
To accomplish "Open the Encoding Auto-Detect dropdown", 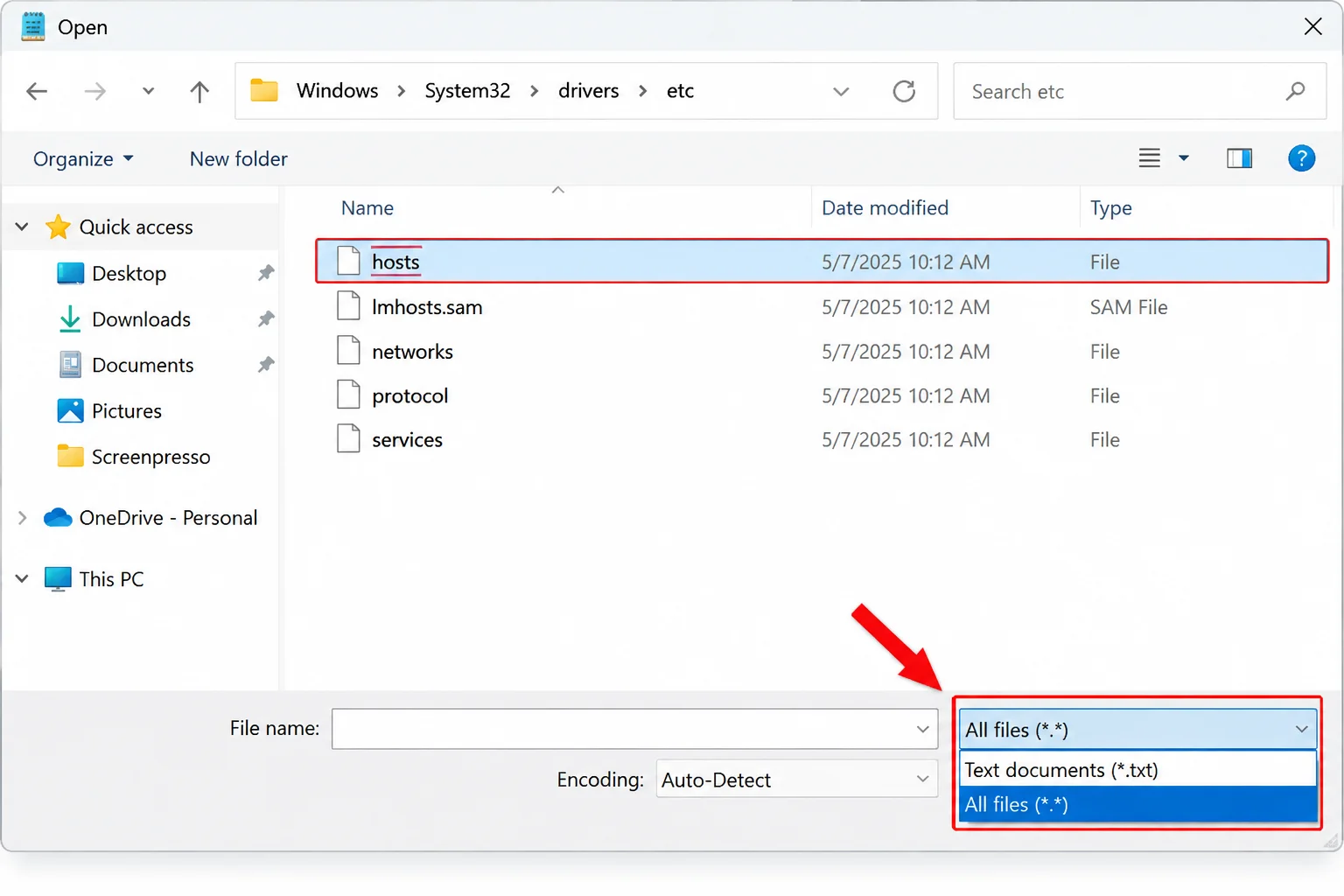I will (796, 779).
